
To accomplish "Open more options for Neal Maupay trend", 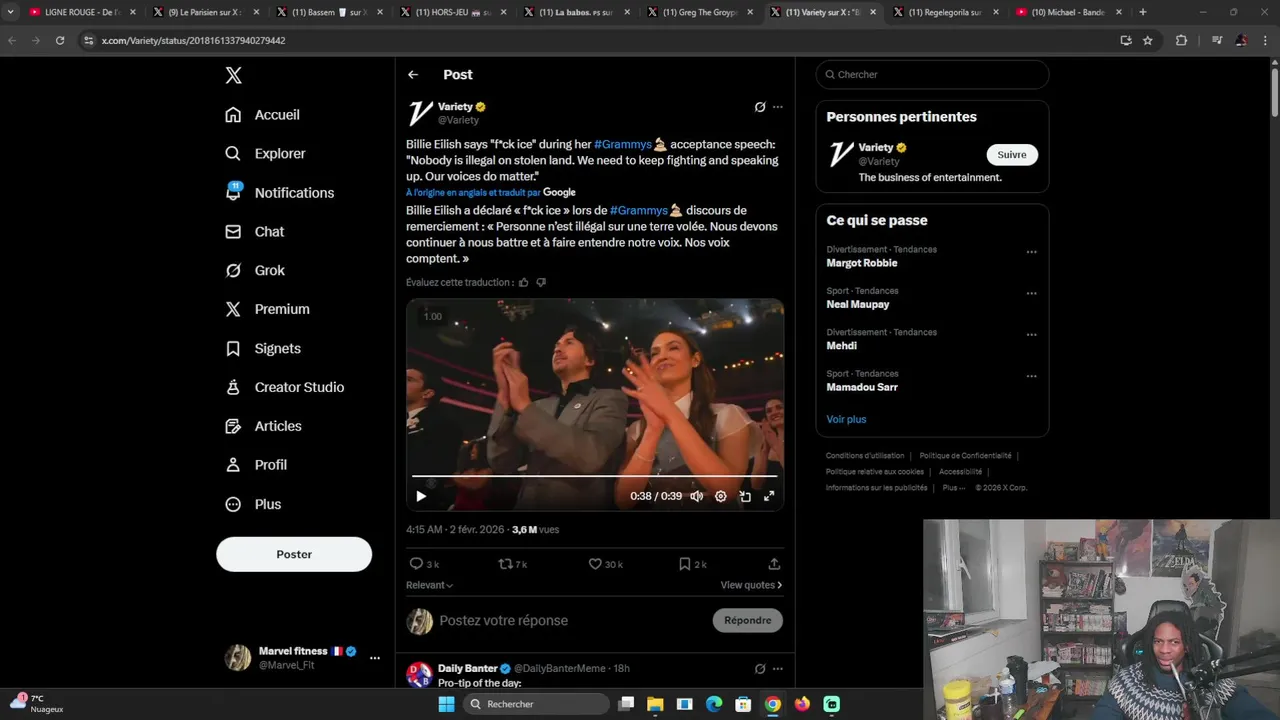I will [1031, 294].
